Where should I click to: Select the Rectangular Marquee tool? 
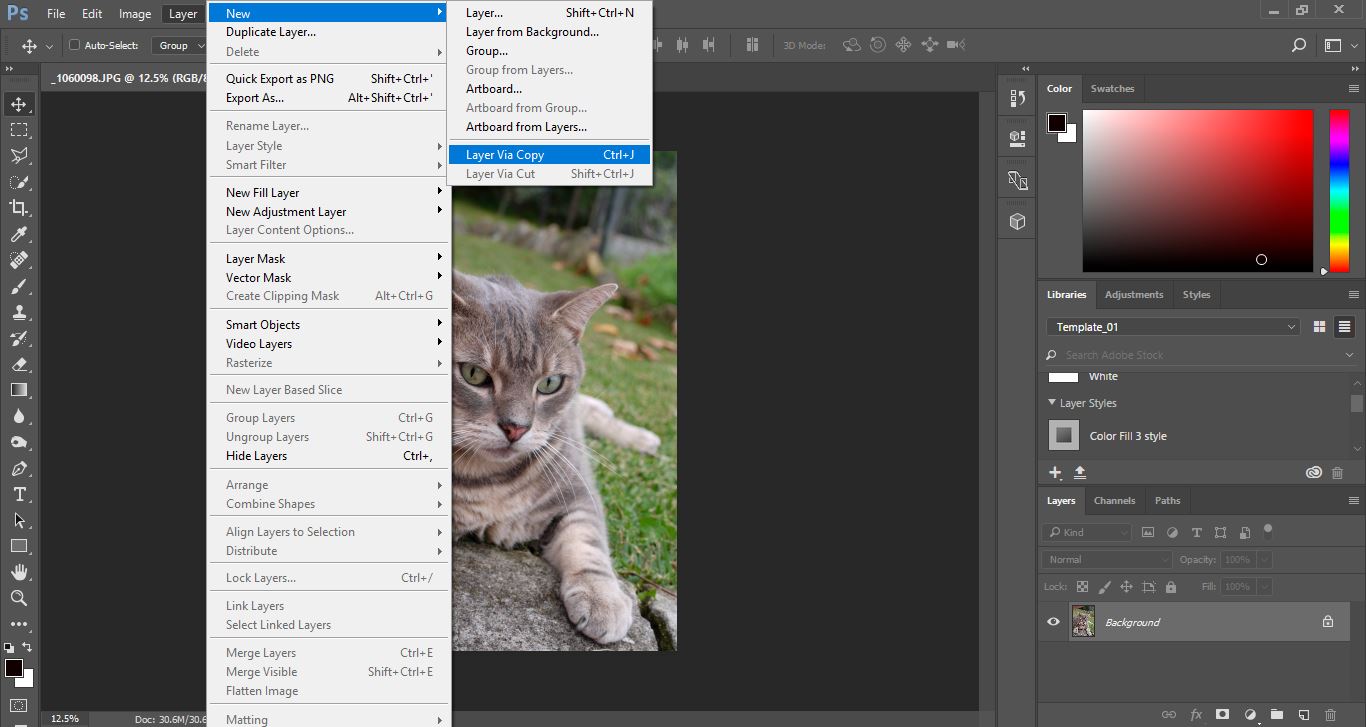click(19, 130)
